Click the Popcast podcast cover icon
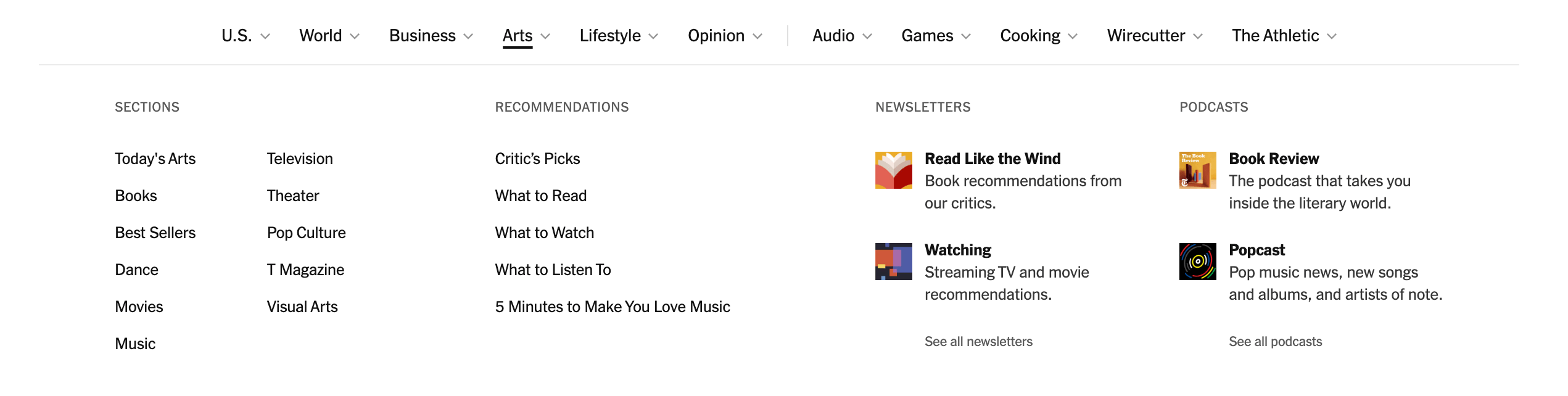The height and width of the screenshot is (396, 1568). (x=1197, y=262)
